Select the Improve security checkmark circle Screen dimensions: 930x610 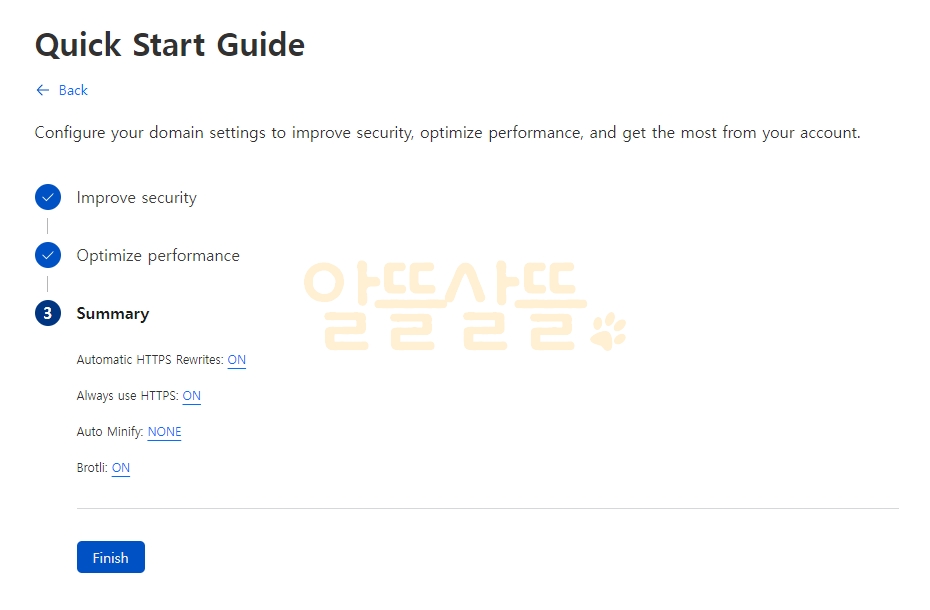click(48, 198)
